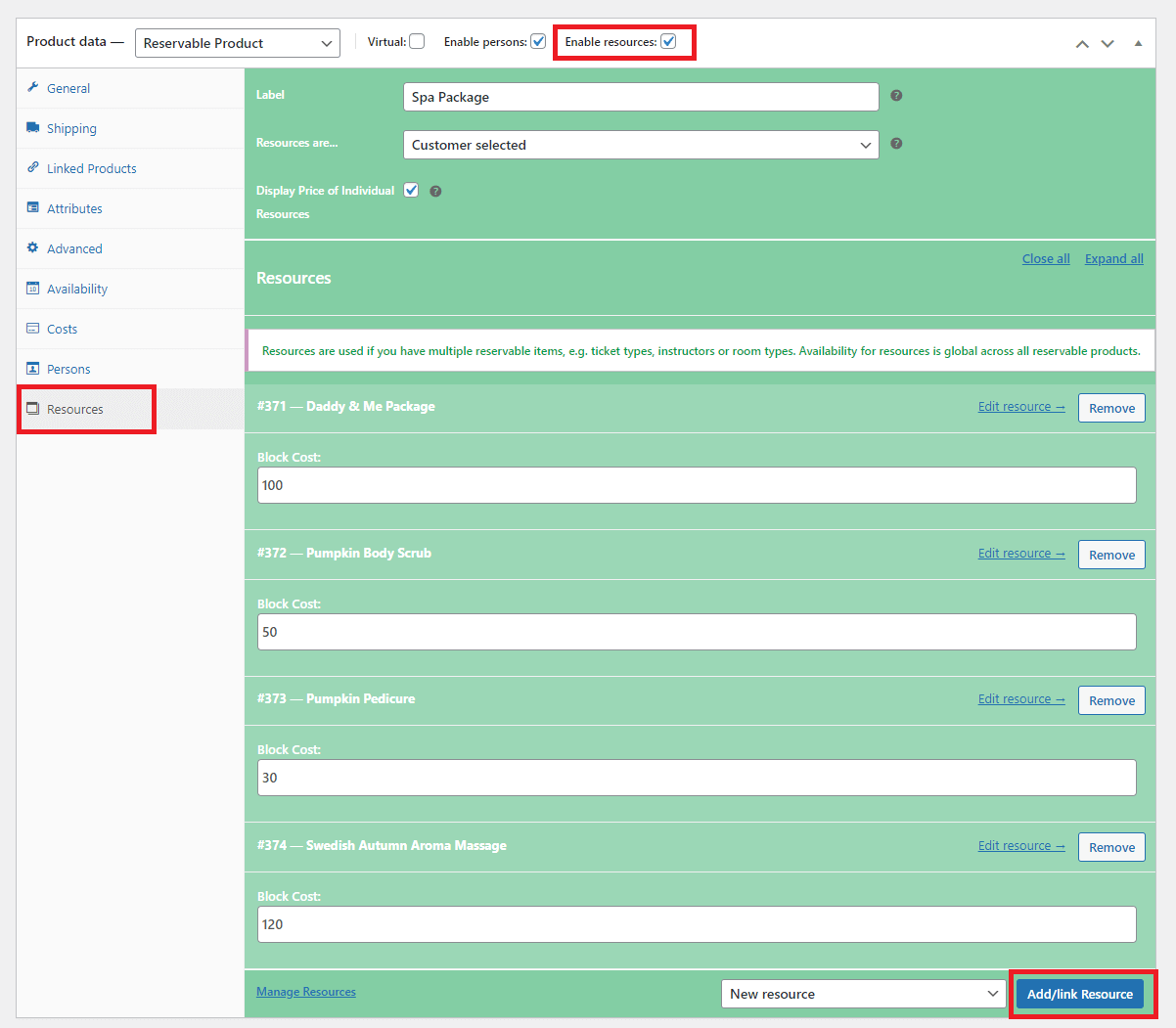Viewport: 1176px width, 1028px height.
Task: Open the help tooltip beside the Label field
Action: click(x=895, y=95)
